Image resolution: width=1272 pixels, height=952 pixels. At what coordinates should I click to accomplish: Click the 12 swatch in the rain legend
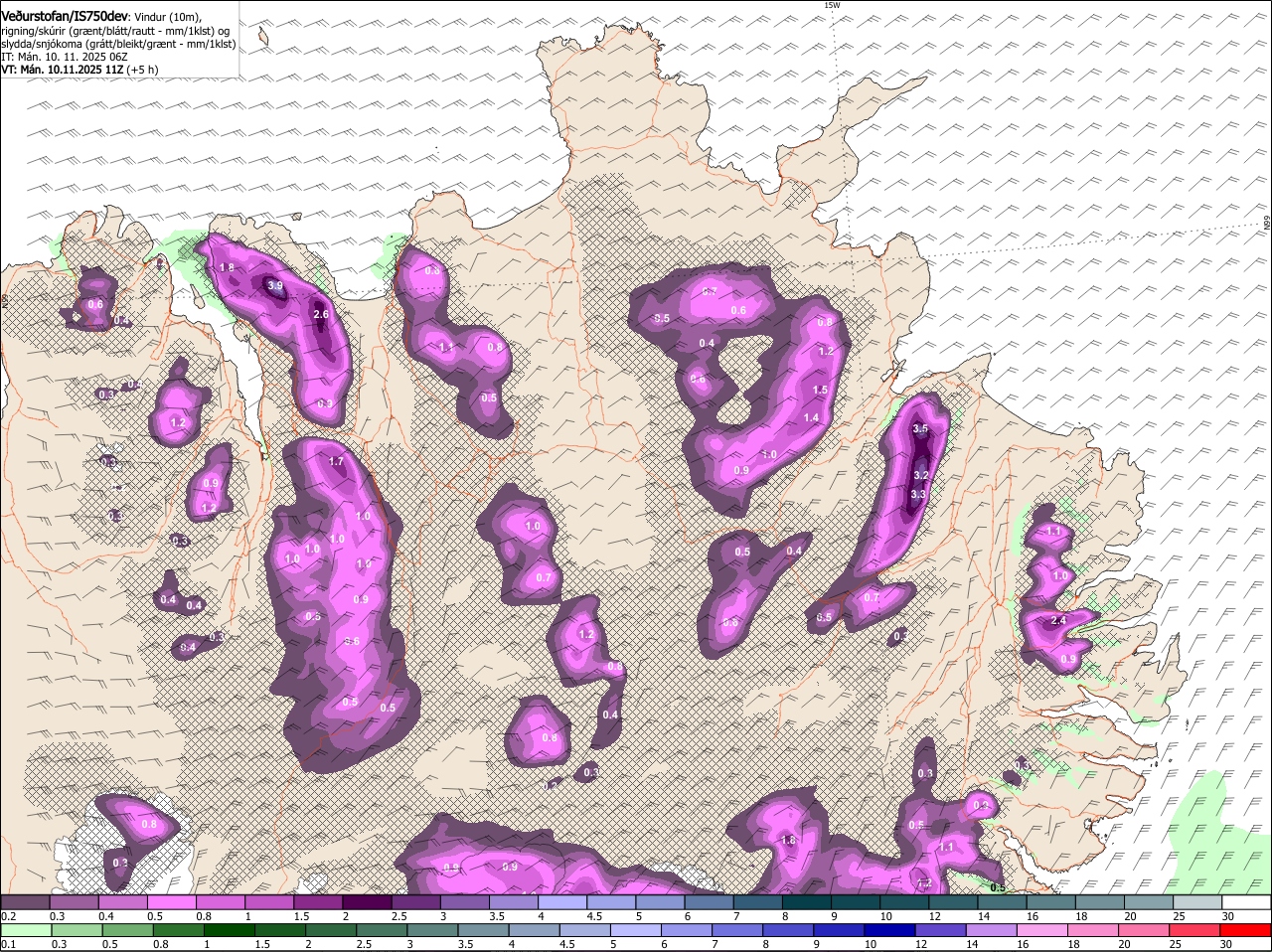coord(939,930)
